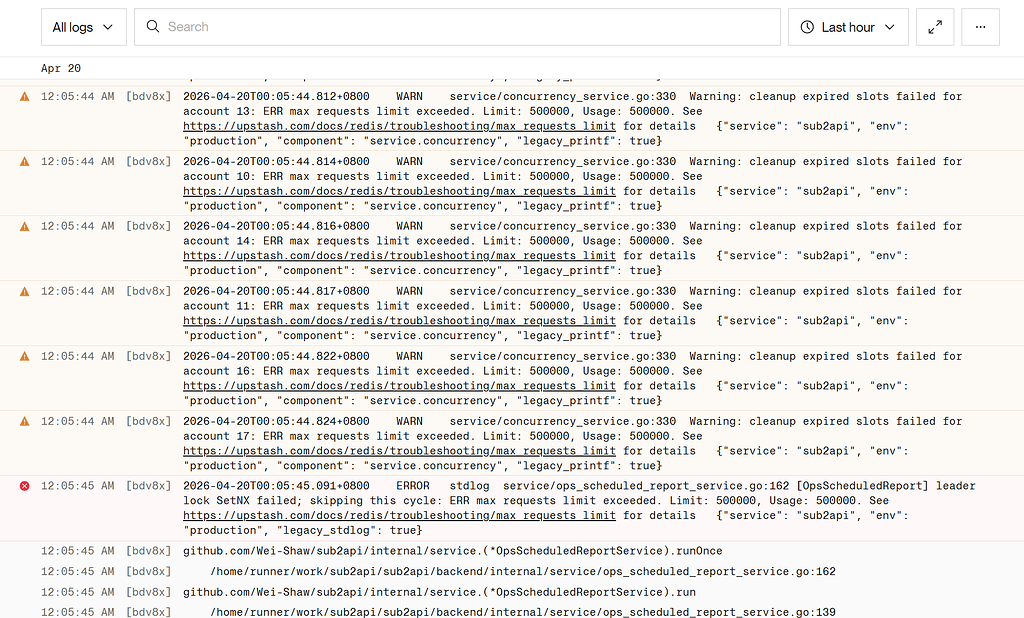Select the trace path ending ops_scheduled_report_service.go:162
Viewport: 1024px width, 618px height.
(x=522, y=572)
